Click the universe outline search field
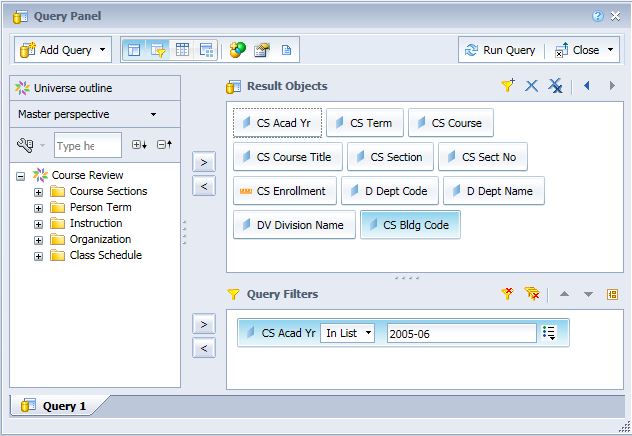The height and width of the screenshot is (436, 632). coord(87,145)
